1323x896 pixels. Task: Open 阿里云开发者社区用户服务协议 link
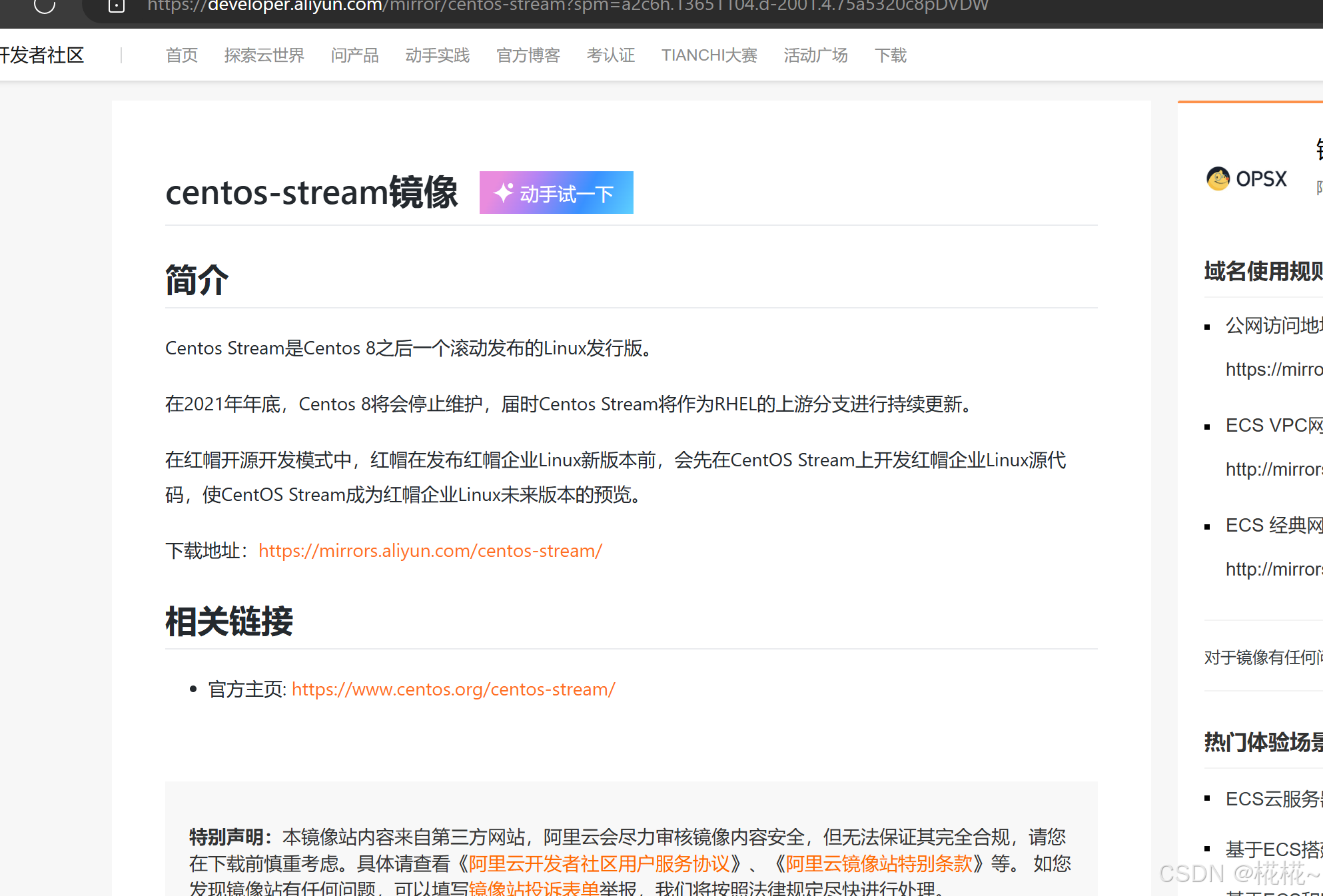[599, 864]
